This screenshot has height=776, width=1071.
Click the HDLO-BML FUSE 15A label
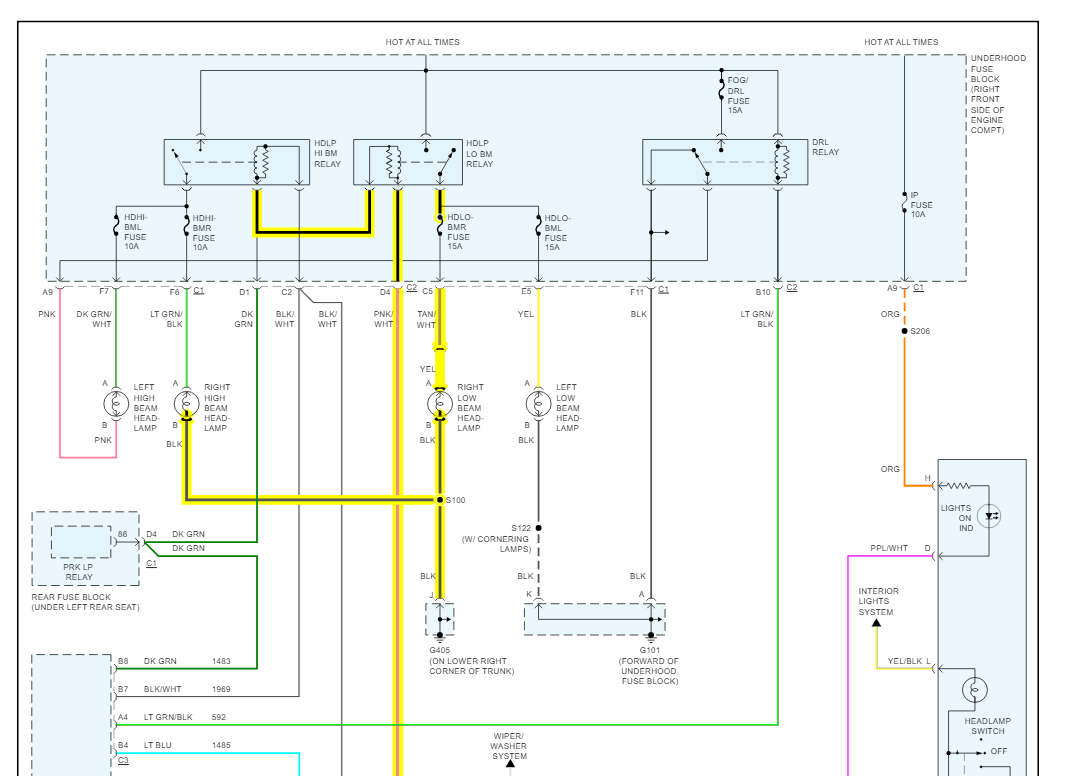click(555, 233)
